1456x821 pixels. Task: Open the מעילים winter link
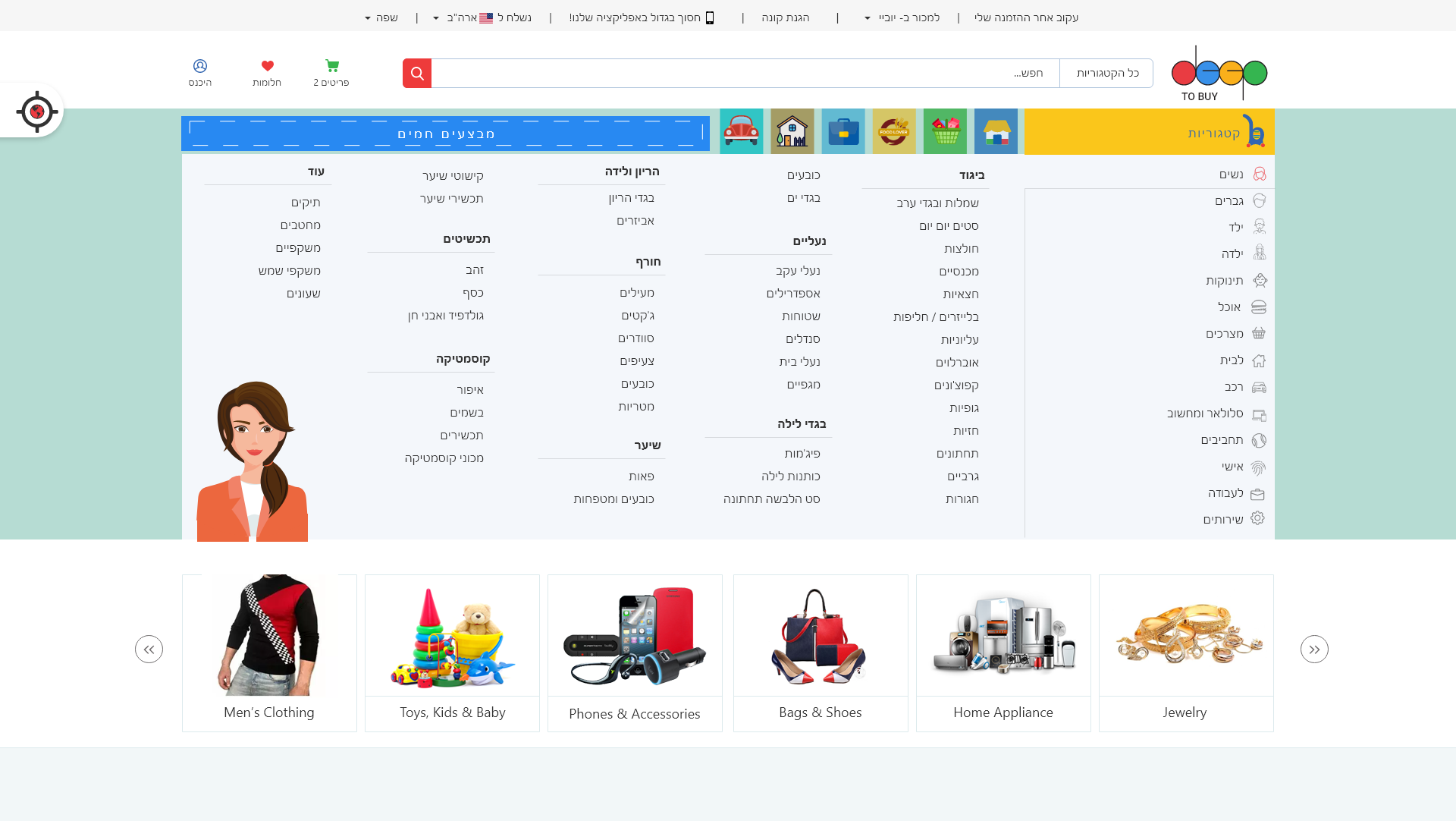637,293
